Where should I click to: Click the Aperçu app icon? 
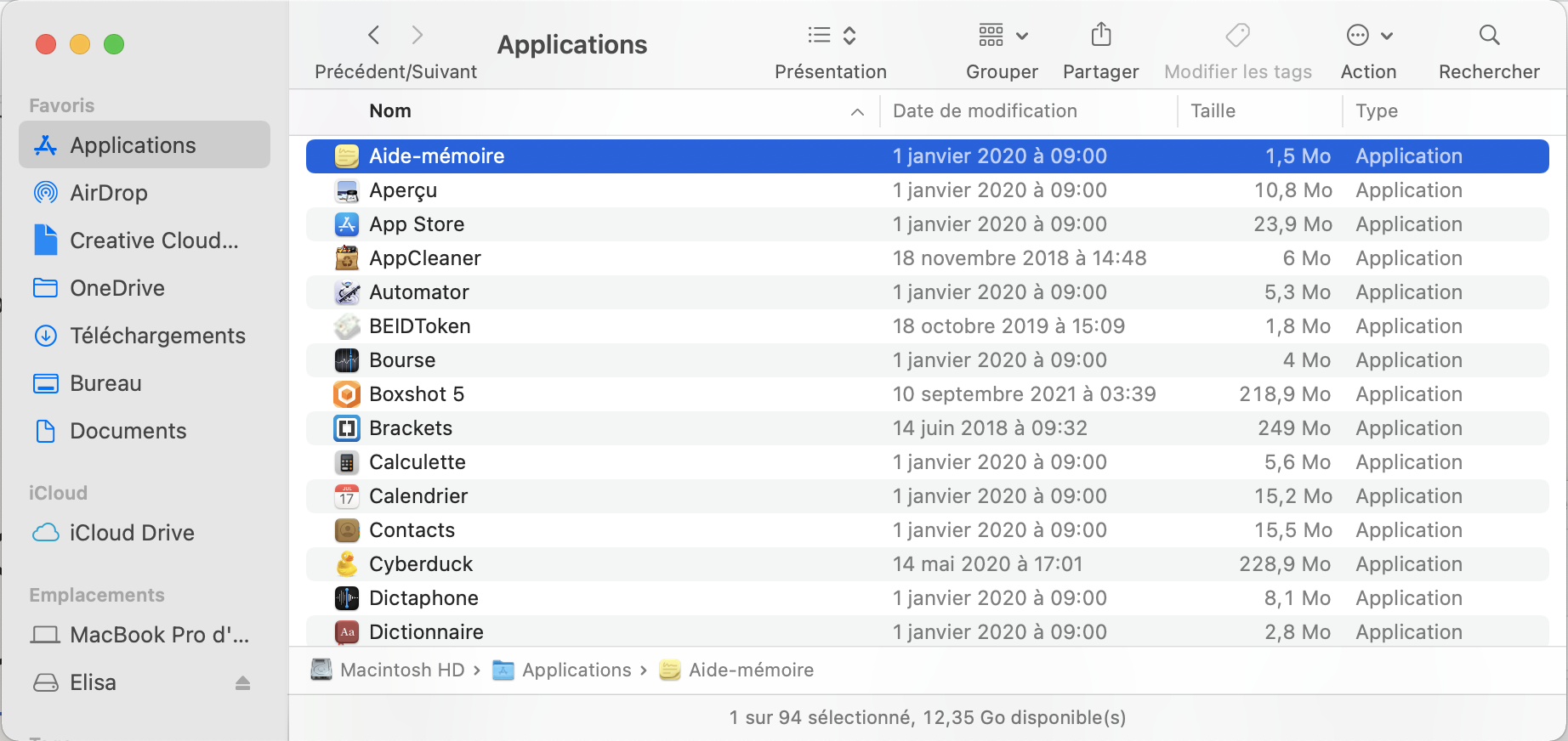[x=347, y=190]
